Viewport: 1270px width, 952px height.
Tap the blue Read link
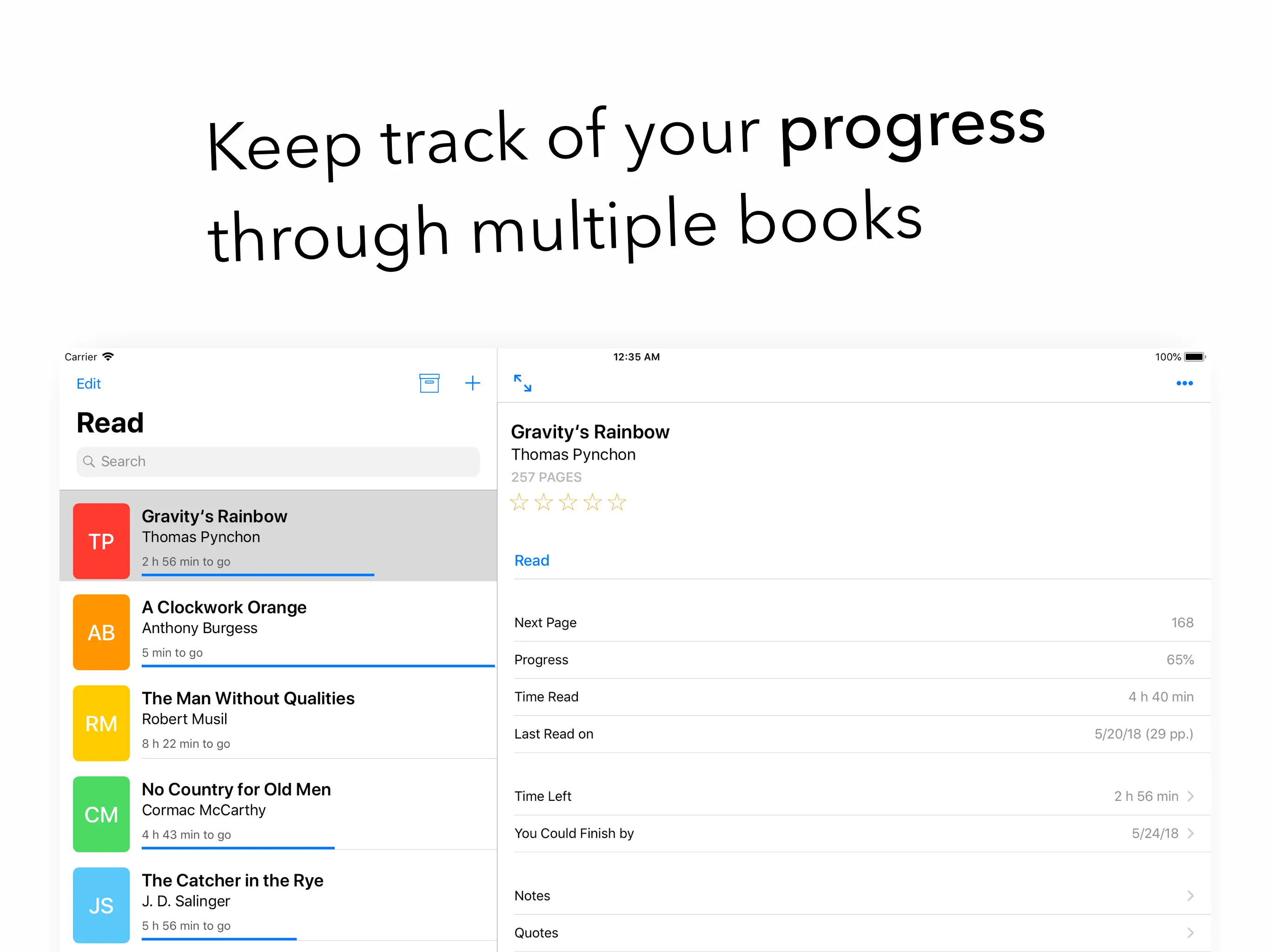tap(532, 561)
